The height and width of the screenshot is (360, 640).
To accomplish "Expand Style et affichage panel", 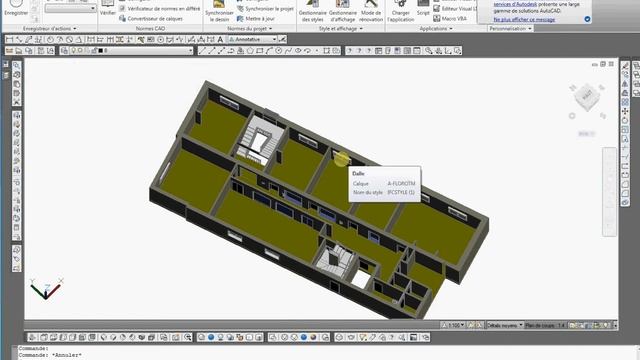I will click(x=340, y=29).
